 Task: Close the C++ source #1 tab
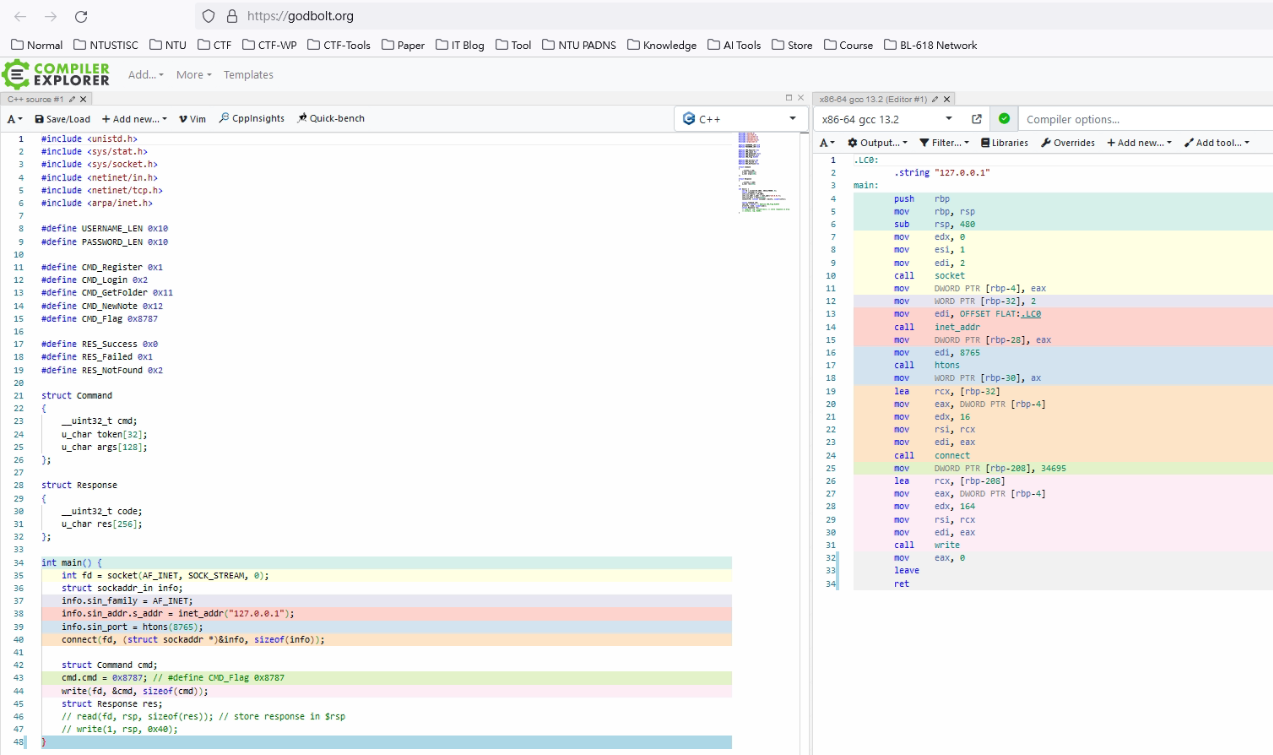[x=83, y=99]
